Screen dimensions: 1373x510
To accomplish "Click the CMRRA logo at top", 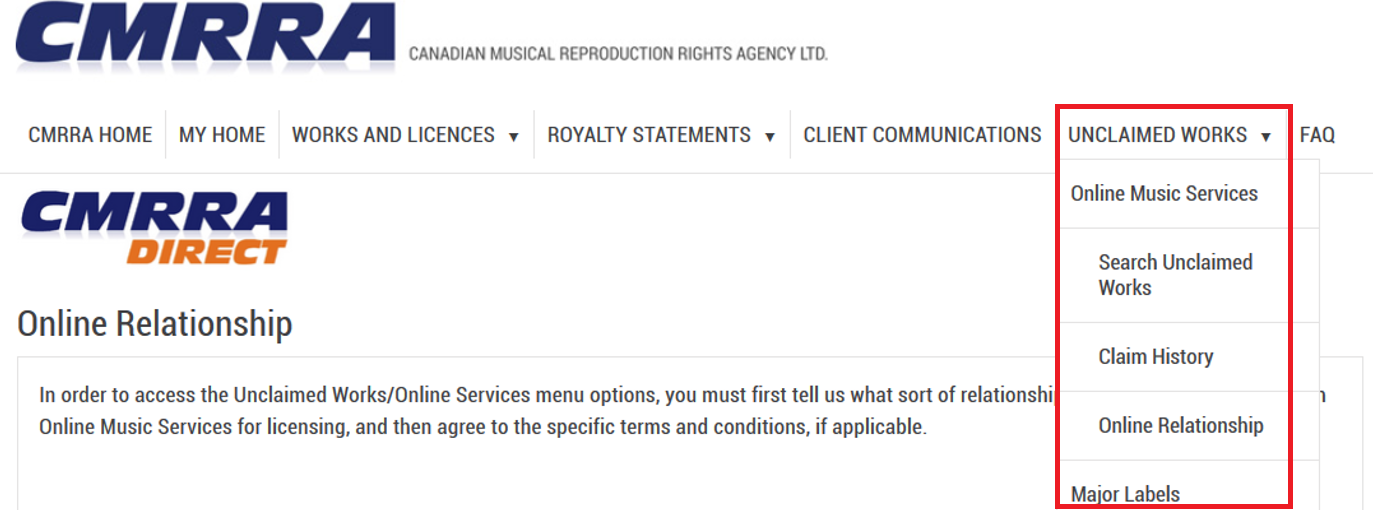I will (205, 37).
